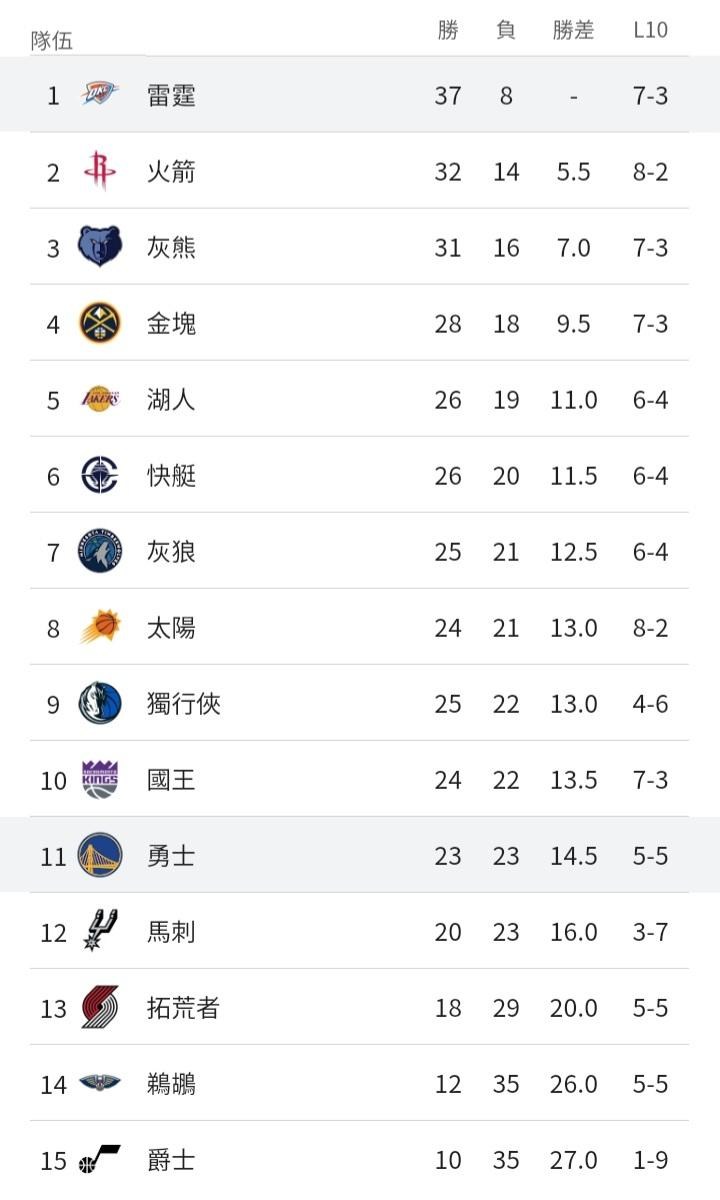The image size is (720, 1200).
Task: Click the Pelicans logo
Action: (x=100, y=1083)
